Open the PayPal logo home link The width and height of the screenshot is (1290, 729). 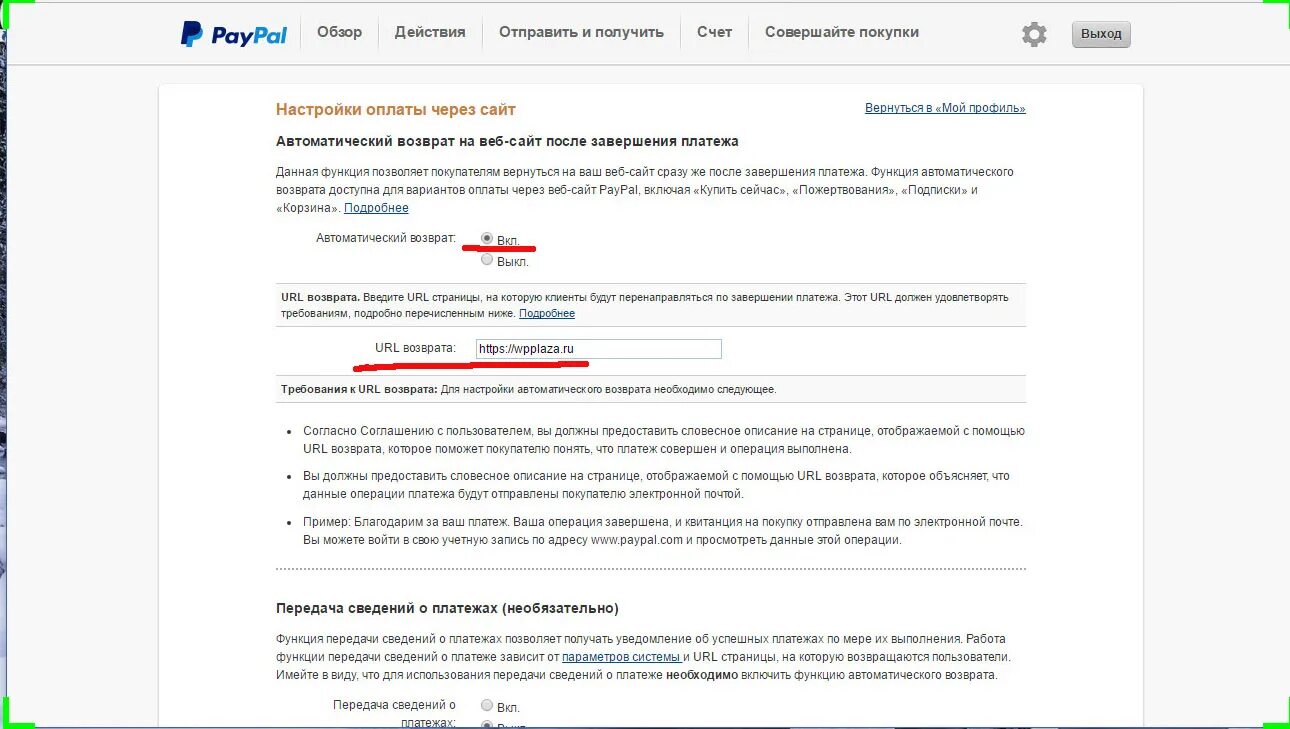[233, 34]
